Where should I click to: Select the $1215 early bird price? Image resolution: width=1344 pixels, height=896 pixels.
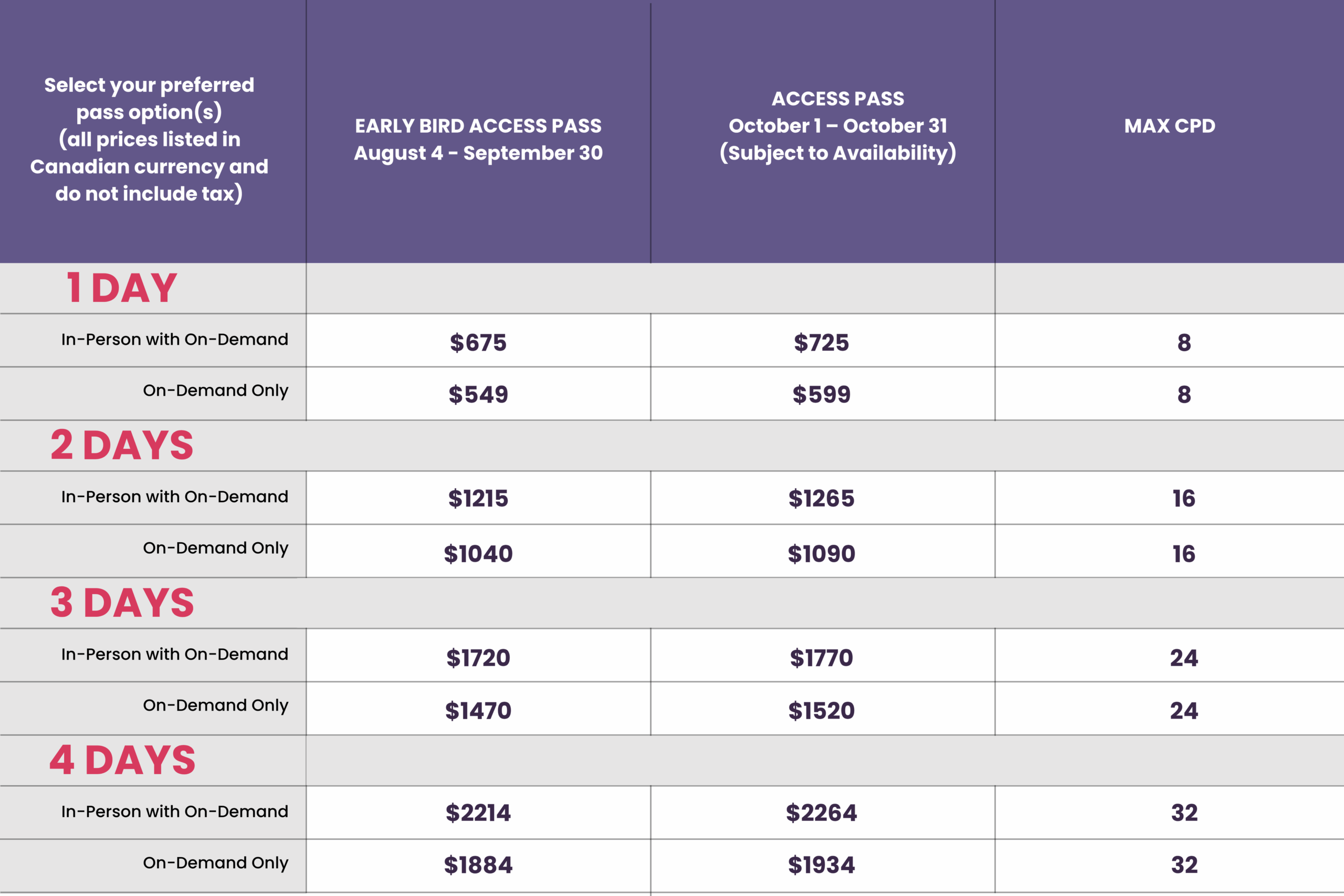[478, 498]
